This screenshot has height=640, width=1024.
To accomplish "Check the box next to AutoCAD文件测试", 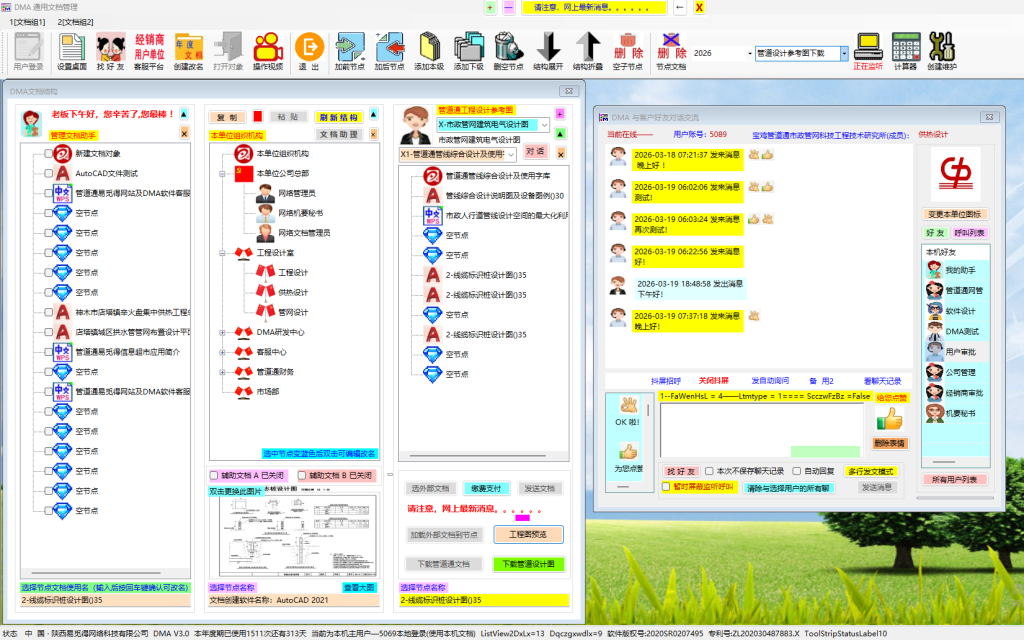I will click(48, 173).
